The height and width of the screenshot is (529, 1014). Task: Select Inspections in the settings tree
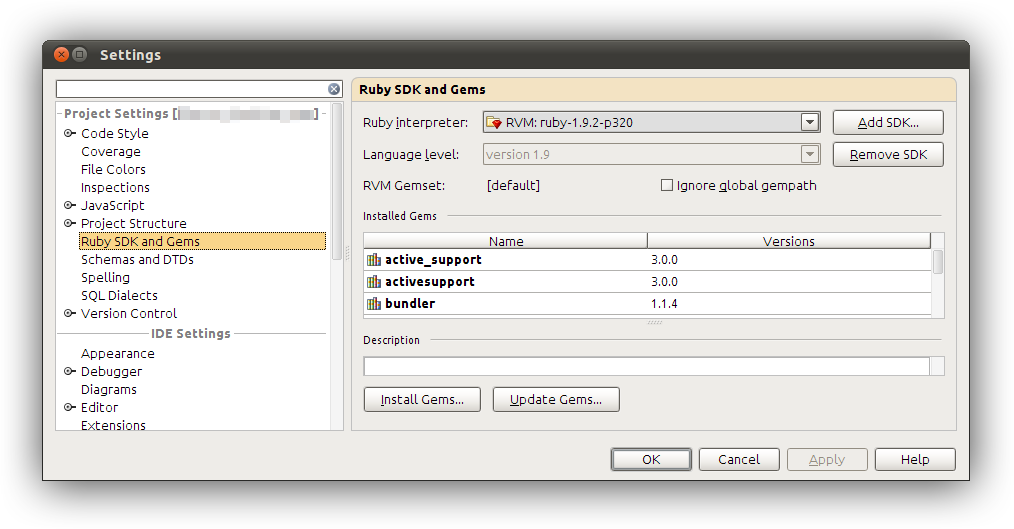click(x=115, y=188)
